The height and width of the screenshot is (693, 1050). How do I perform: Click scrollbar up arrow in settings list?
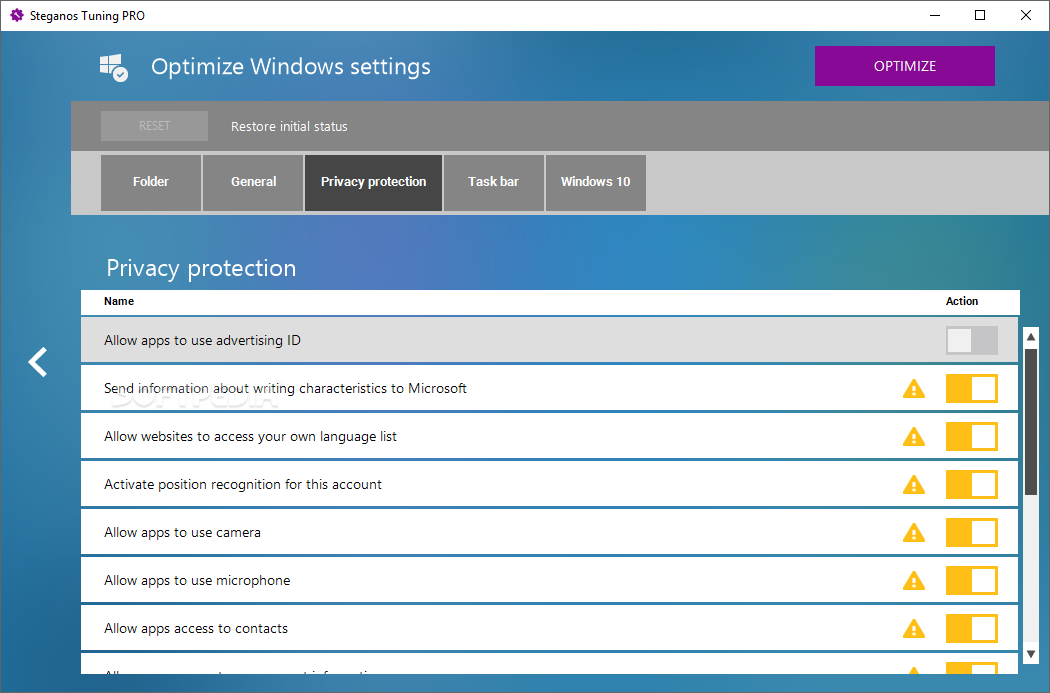click(1031, 336)
